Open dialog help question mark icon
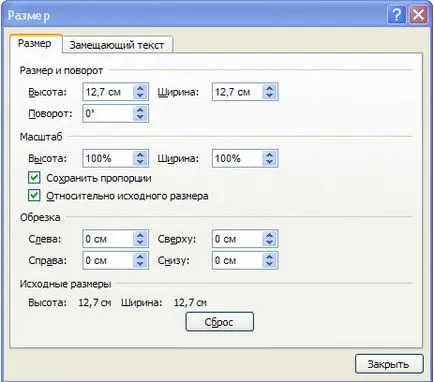 click(397, 15)
